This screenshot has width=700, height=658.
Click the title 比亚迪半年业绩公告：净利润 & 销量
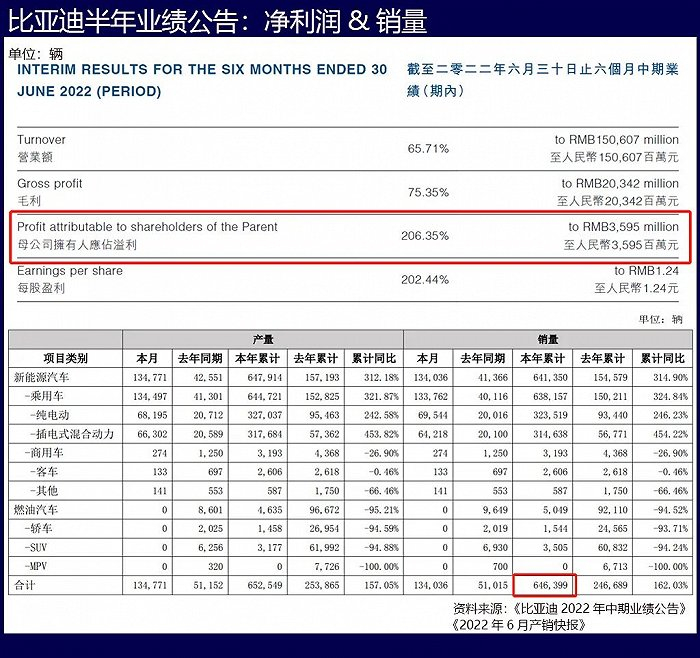[218, 21]
